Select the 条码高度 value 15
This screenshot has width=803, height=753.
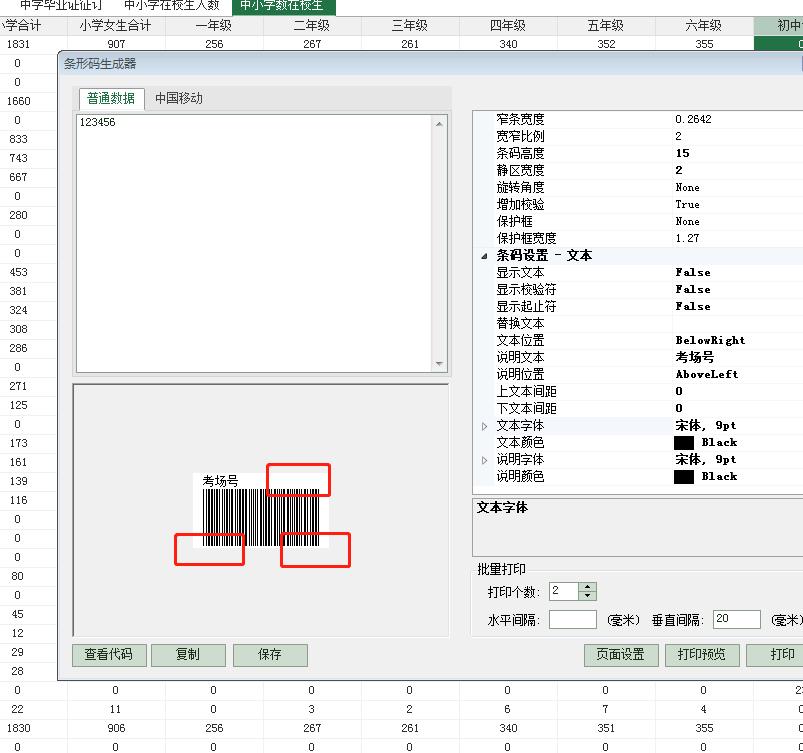[682, 153]
